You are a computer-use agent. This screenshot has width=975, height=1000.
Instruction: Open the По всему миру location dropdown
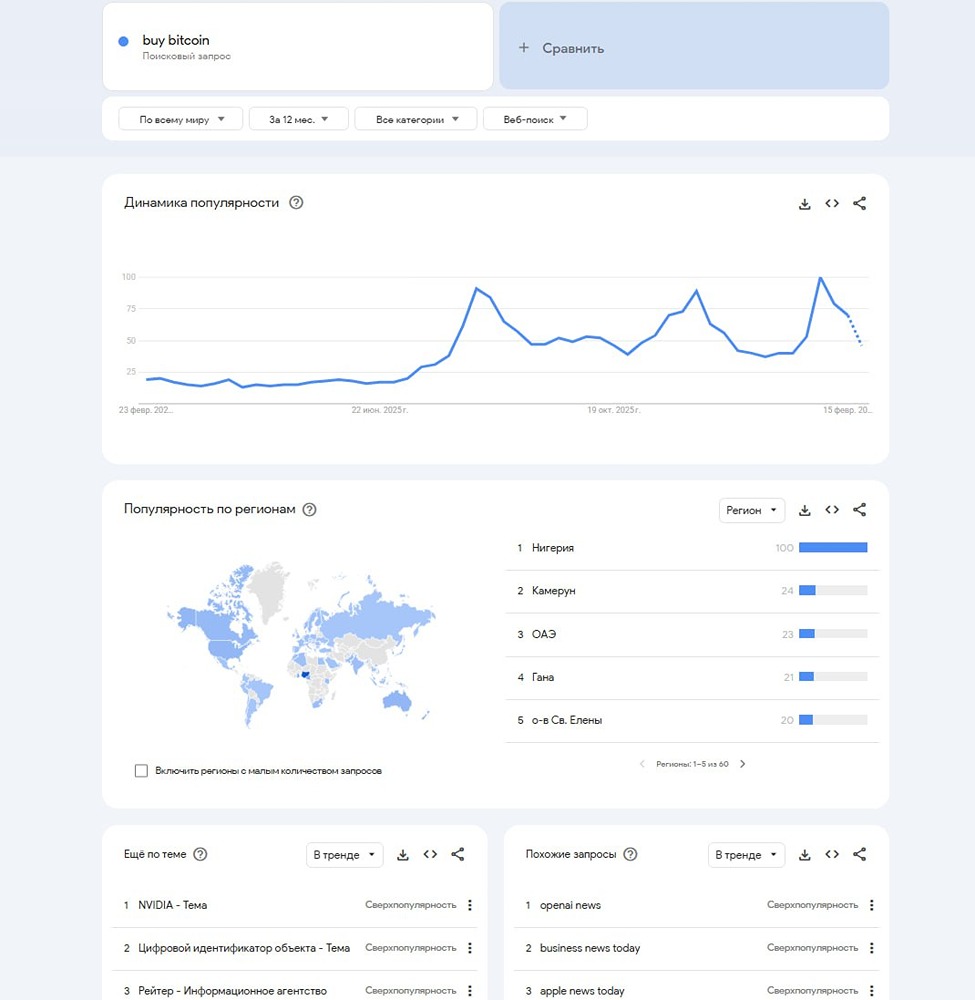coord(180,119)
